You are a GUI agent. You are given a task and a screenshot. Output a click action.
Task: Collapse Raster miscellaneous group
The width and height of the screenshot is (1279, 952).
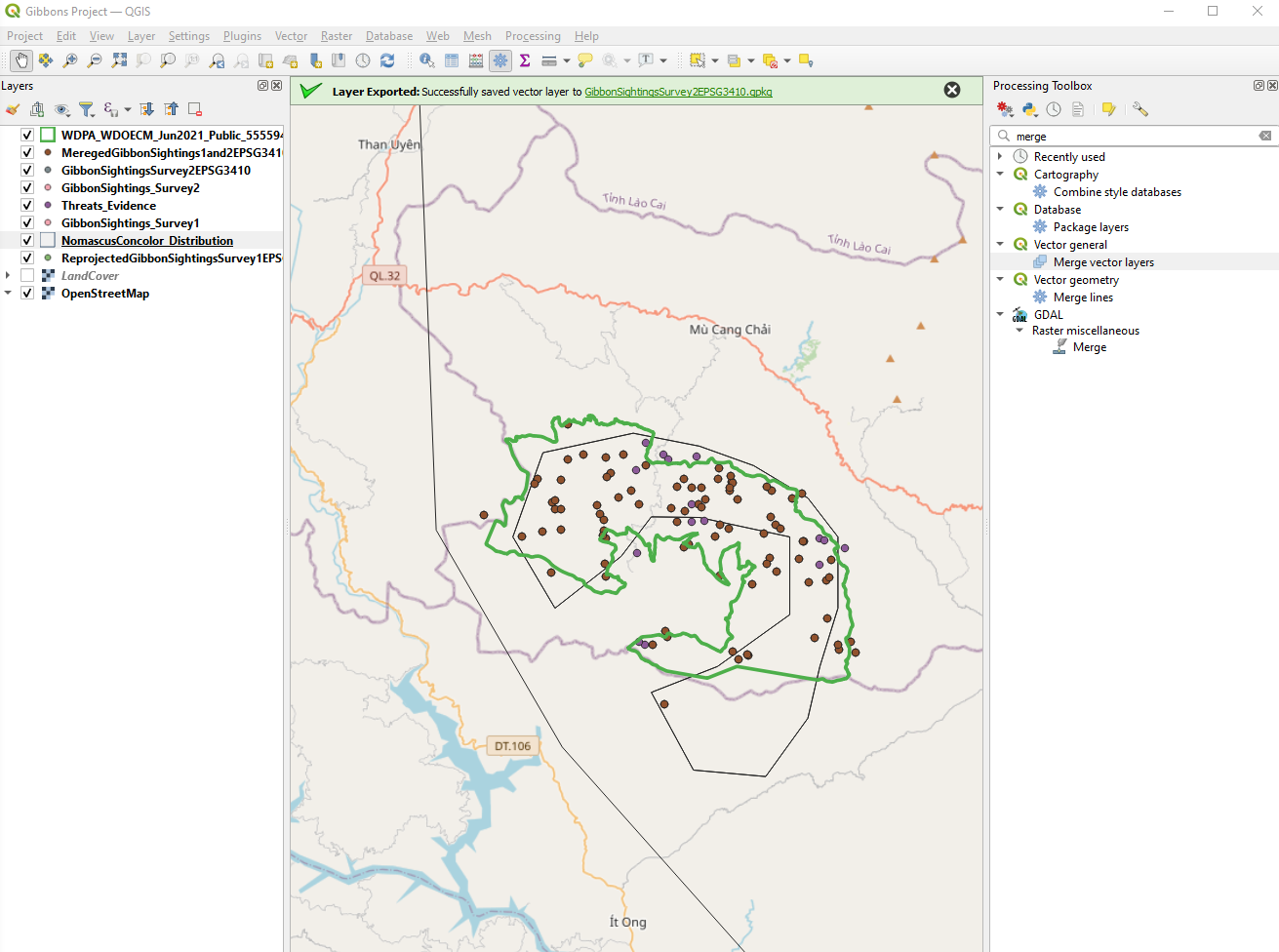tap(1019, 330)
